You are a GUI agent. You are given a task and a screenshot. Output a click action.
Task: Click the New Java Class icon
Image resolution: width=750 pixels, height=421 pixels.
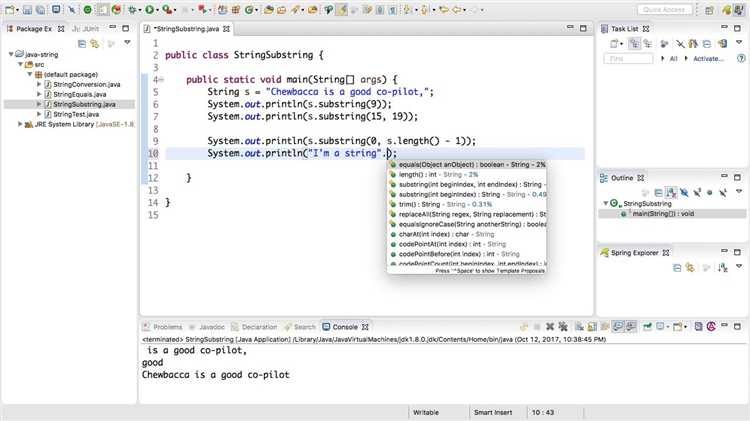tap(249, 10)
